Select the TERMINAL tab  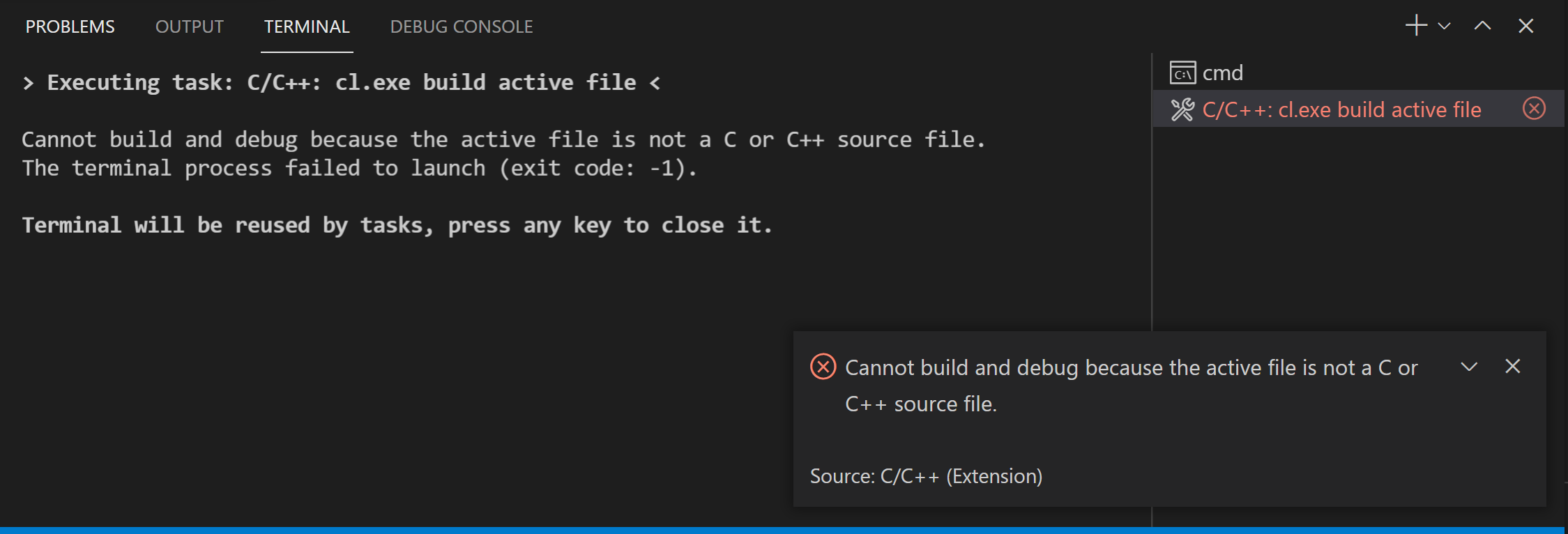coord(307,26)
